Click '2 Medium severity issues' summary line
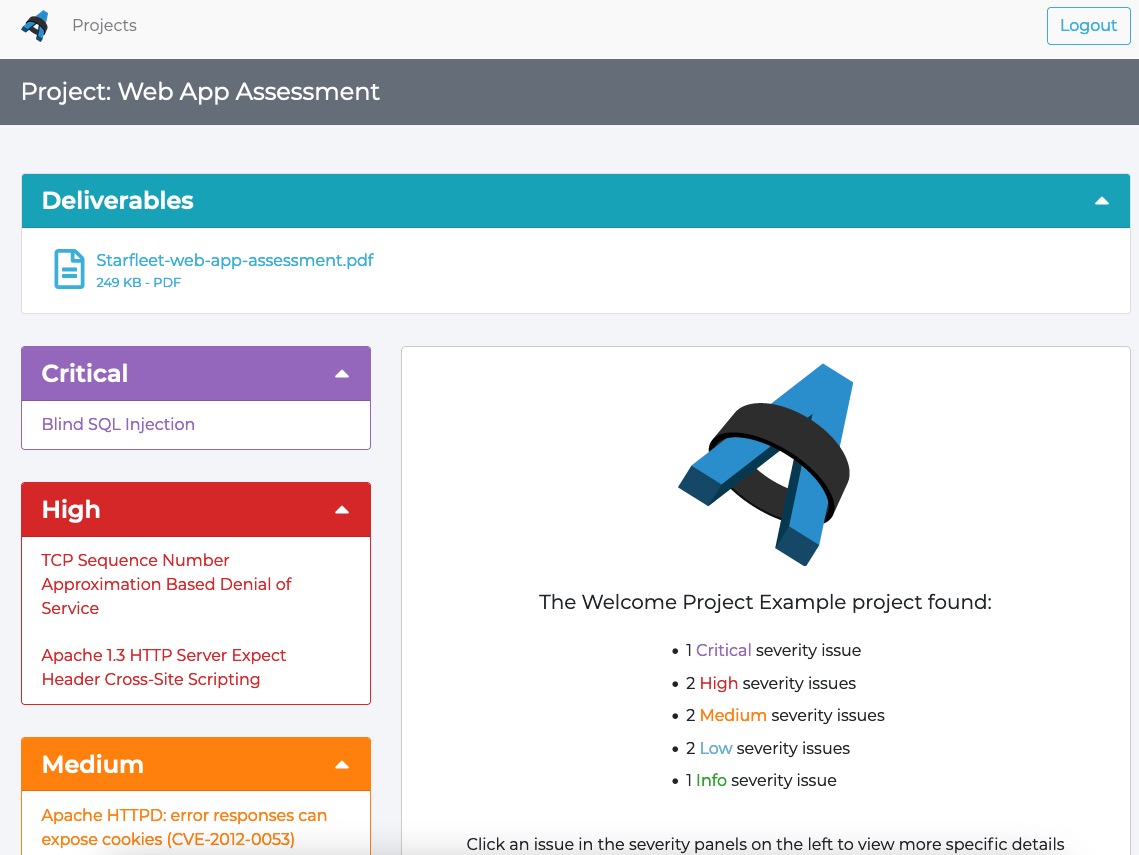The width and height of the screenshot is (1139, 855). point(785,716)
